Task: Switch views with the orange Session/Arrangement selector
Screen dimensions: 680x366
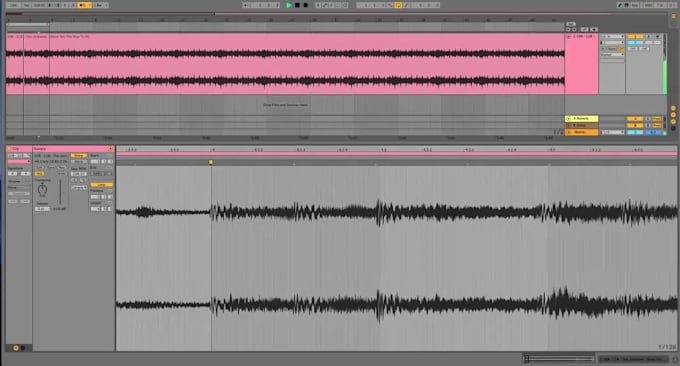Action: click(x=674, y=16)
